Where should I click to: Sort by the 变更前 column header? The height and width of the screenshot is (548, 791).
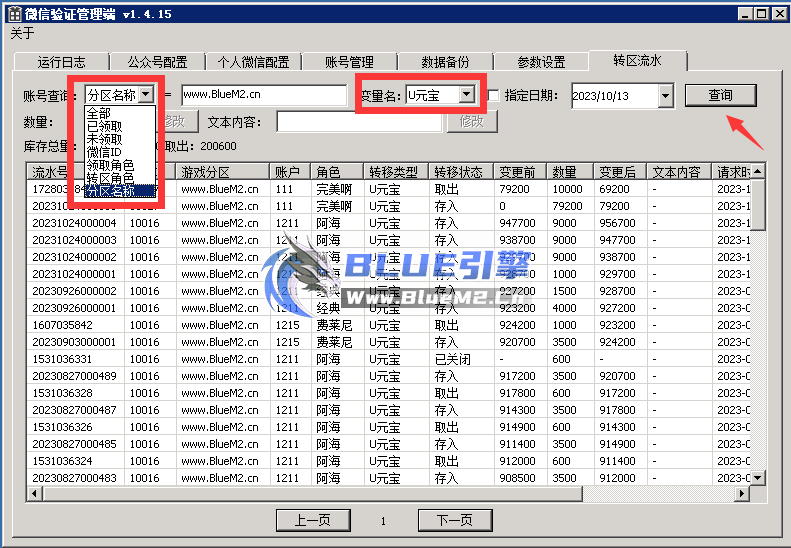(521, 172)
